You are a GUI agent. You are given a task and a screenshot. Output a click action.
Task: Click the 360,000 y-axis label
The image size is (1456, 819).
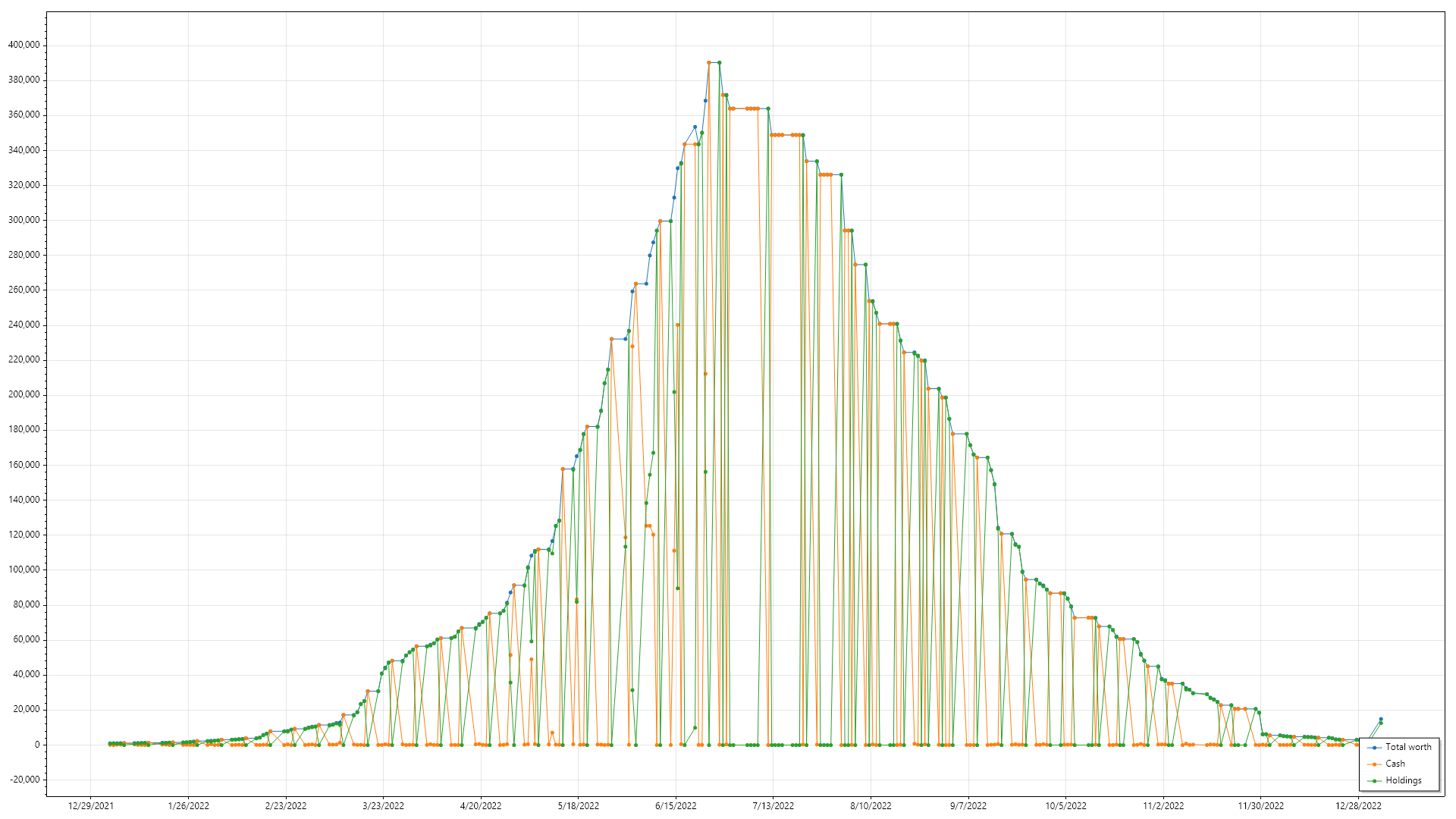[24, 115]
